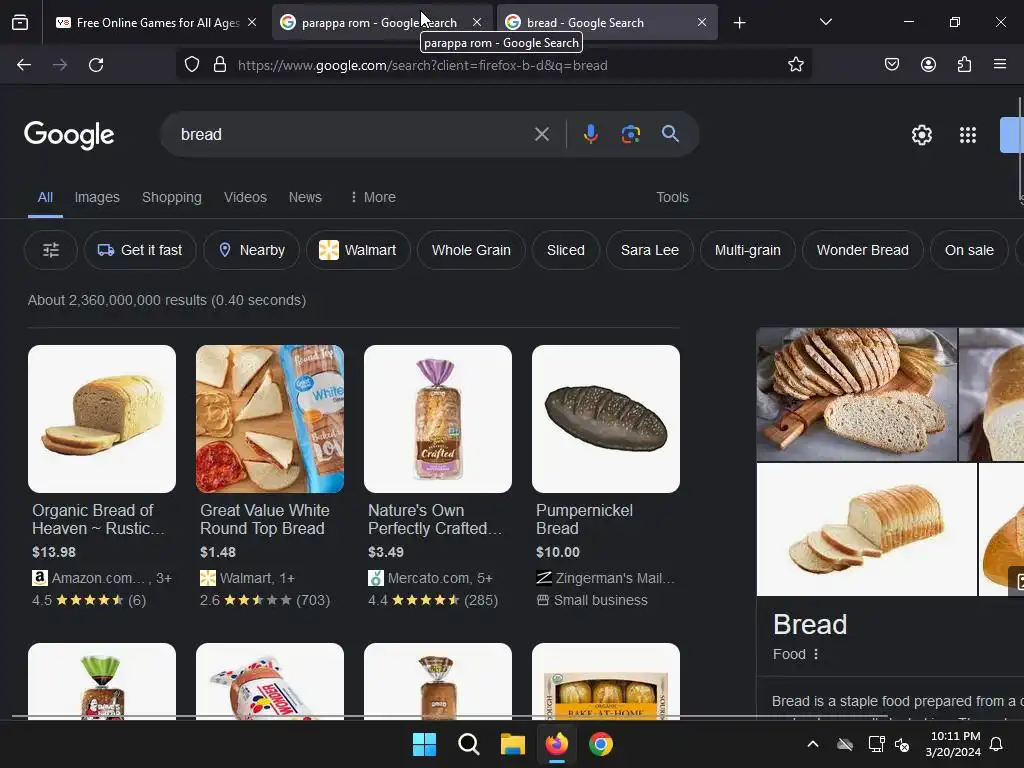Open Google apps grid
1024x768 pixels.
pos(968,135)
